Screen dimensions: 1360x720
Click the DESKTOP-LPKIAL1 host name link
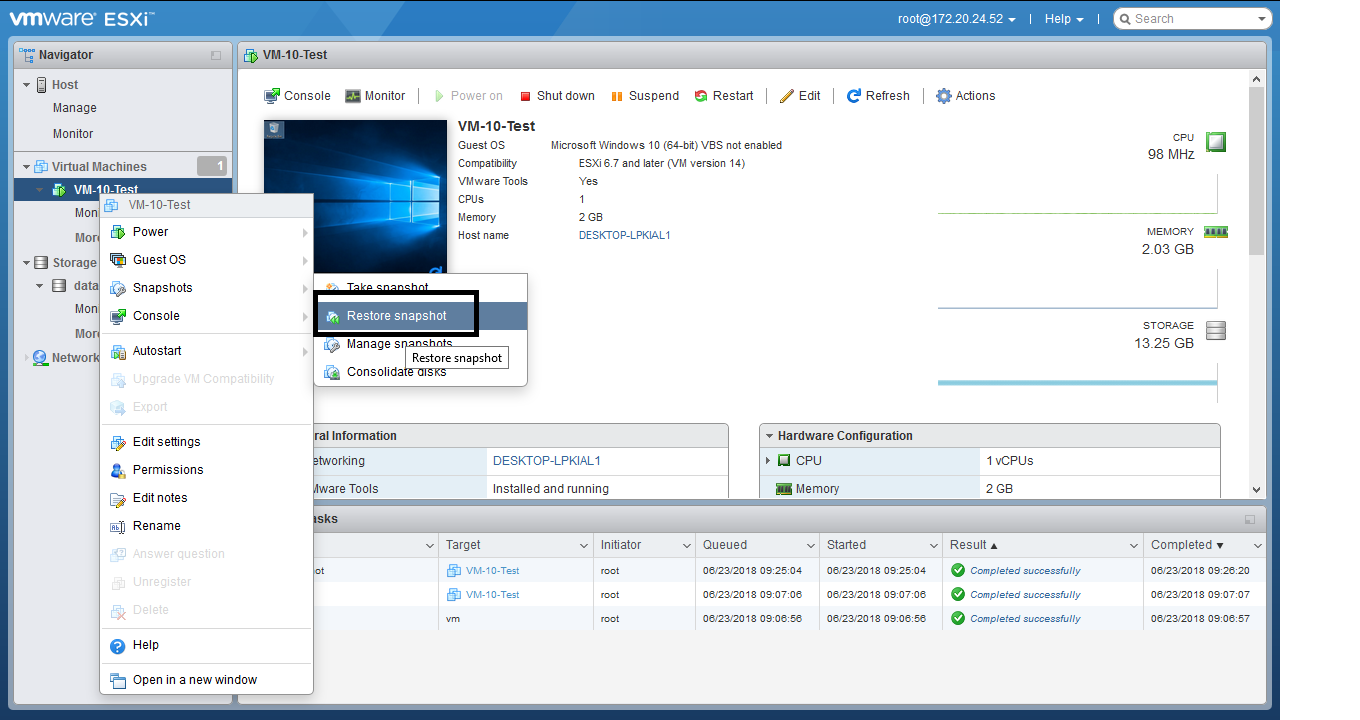click(624, 236)
